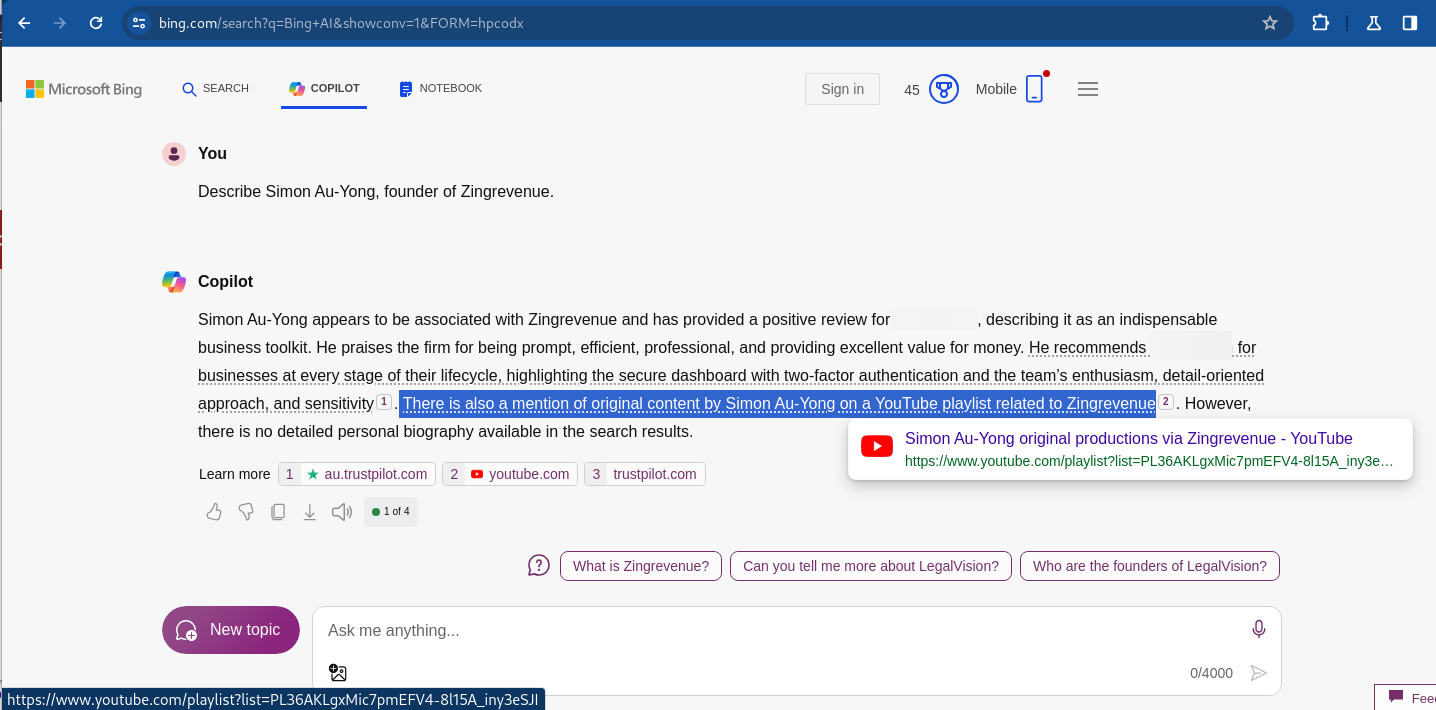
Task: Click the user avatar next to You
Action: (x=174, y=154)
